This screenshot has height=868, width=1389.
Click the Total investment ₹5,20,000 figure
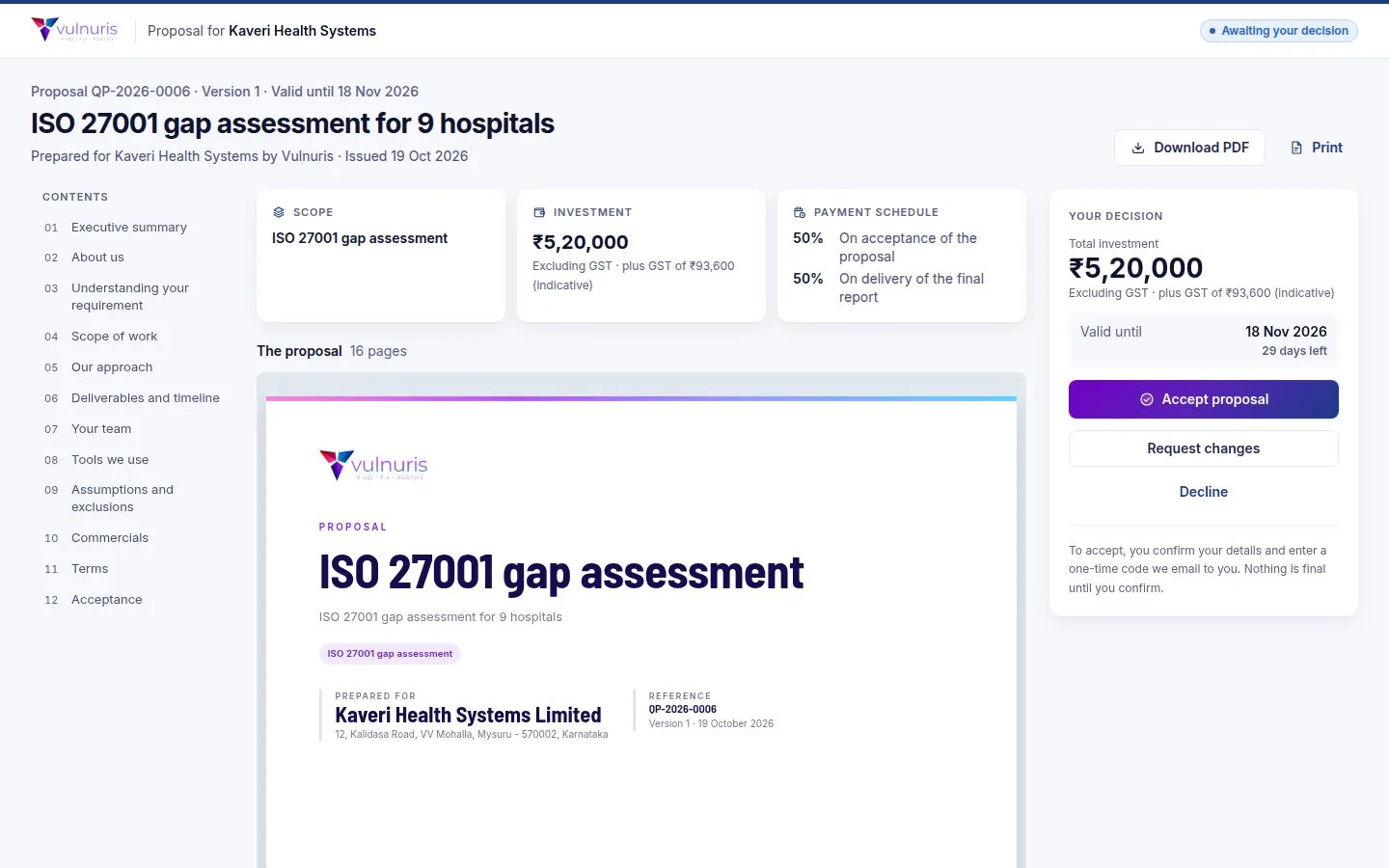[1135, 267]
